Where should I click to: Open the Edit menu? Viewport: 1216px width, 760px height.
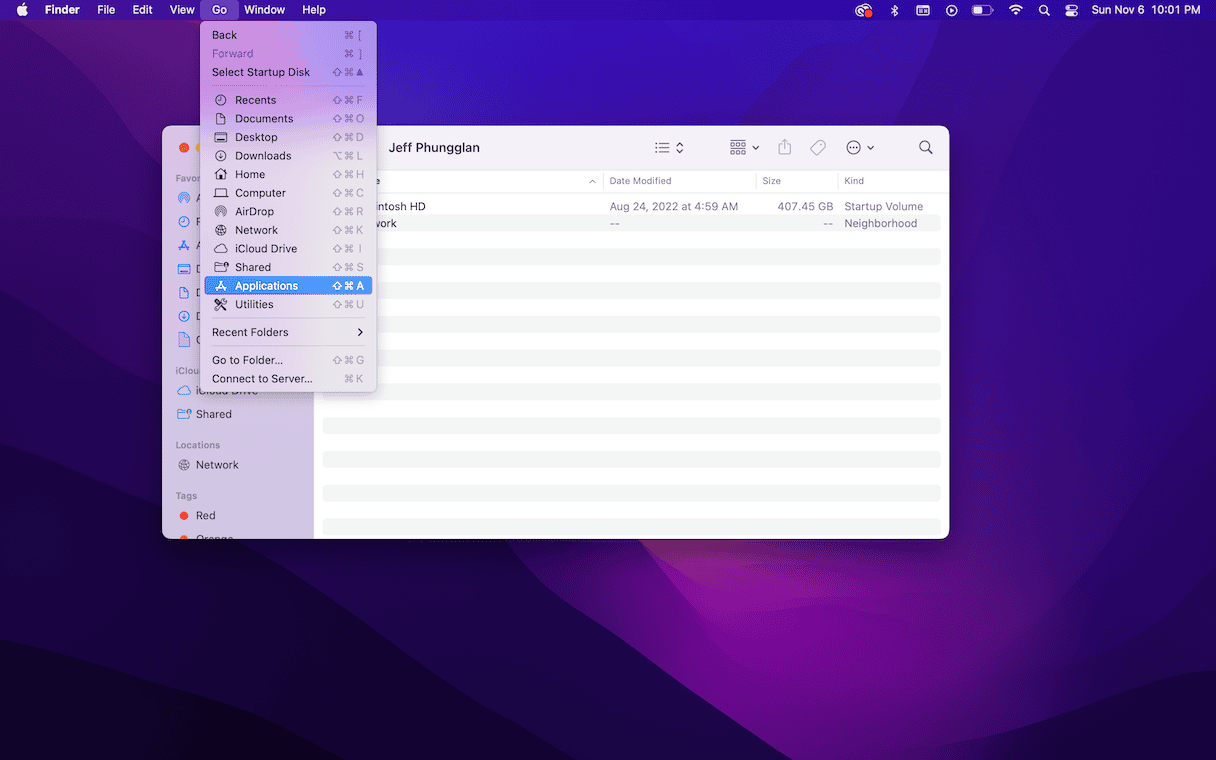[x=143, y=10]
